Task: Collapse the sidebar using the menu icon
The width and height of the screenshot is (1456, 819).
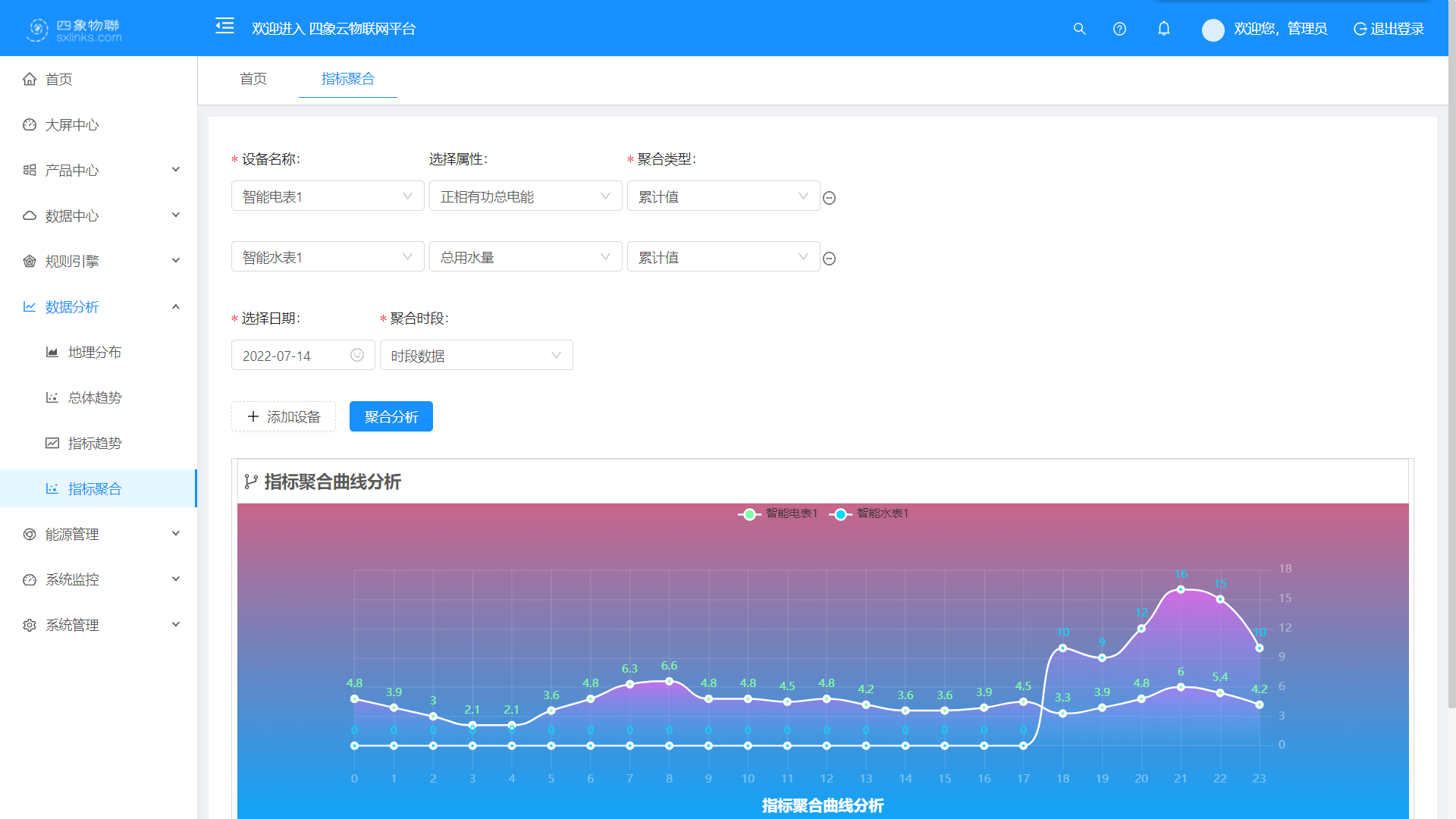Action: 224,26
